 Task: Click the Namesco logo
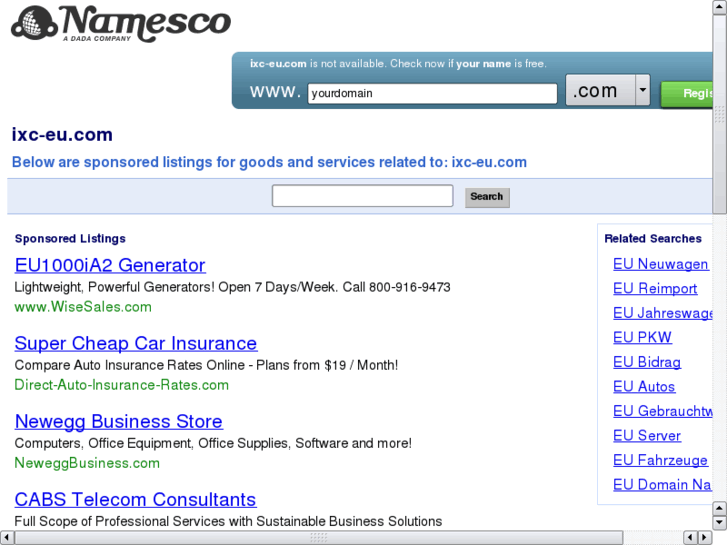(x=121, y=24)
